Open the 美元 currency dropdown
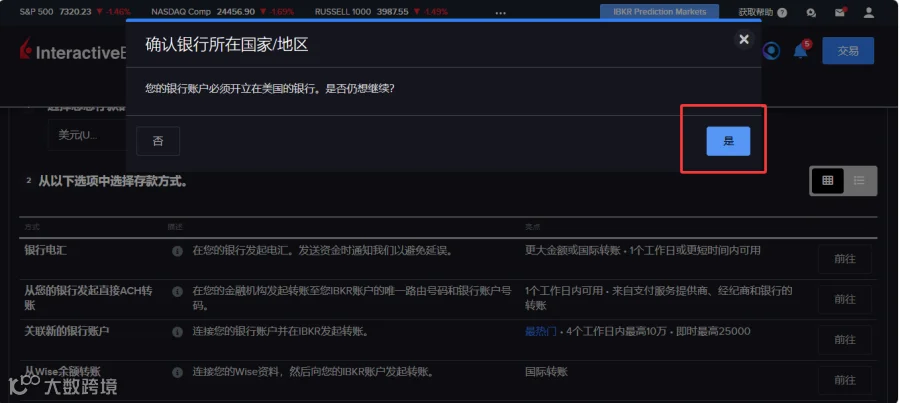This screenshot has height=403, width=900. click(87, 135)
